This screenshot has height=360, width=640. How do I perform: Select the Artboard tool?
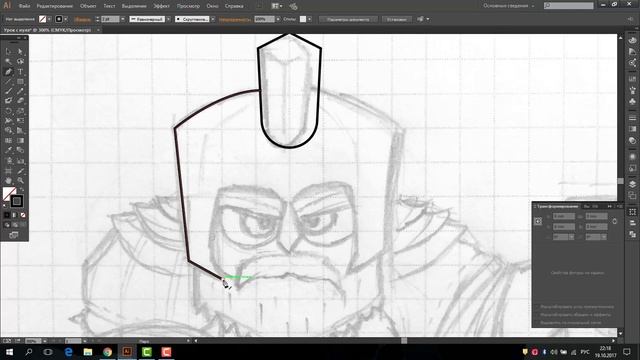[x=9, y=171]
